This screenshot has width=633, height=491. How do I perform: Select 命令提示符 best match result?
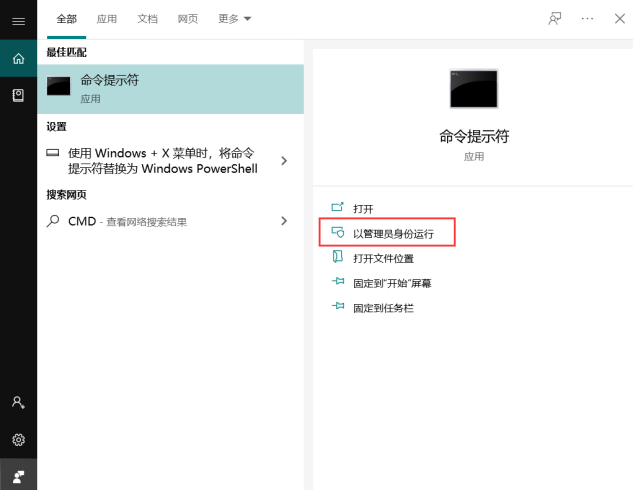point(170,89)
